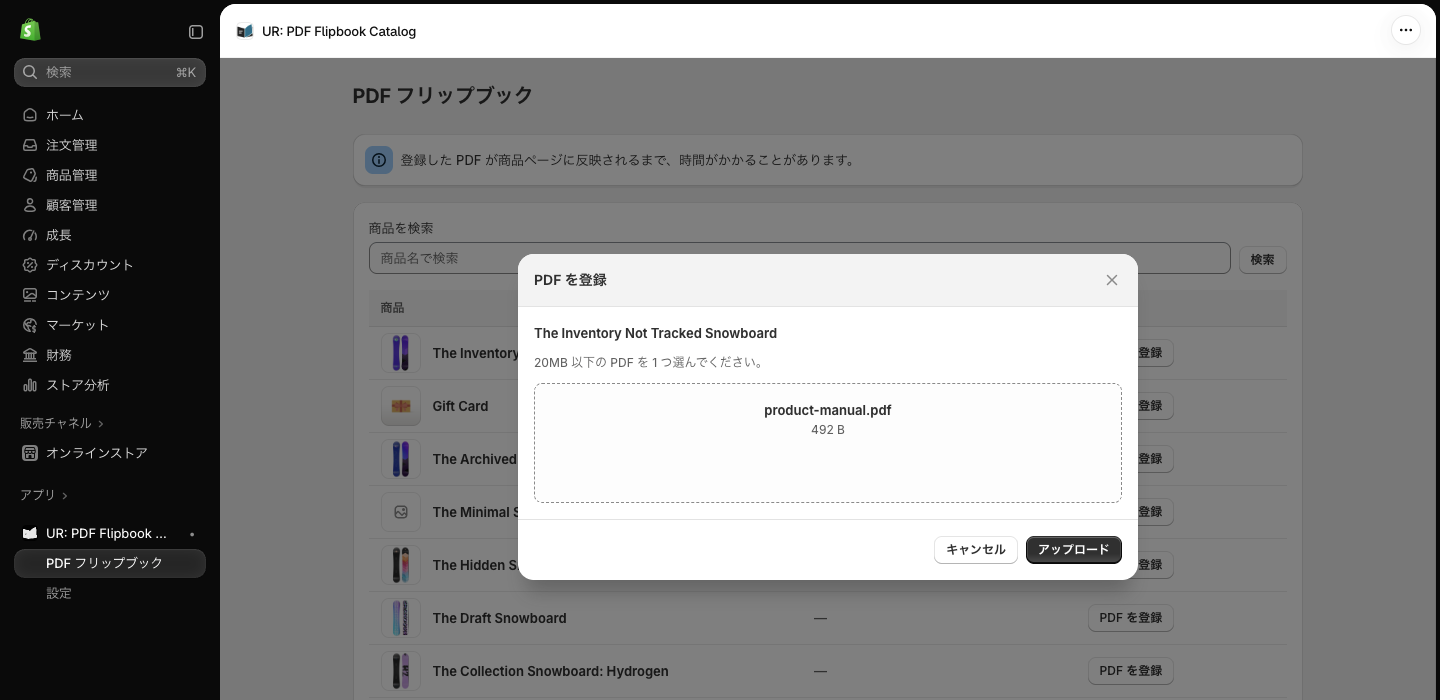Click The Draft Snowboard thumbnail
The height and width of the screenshot is (700, 1440).
coord(401,618)
